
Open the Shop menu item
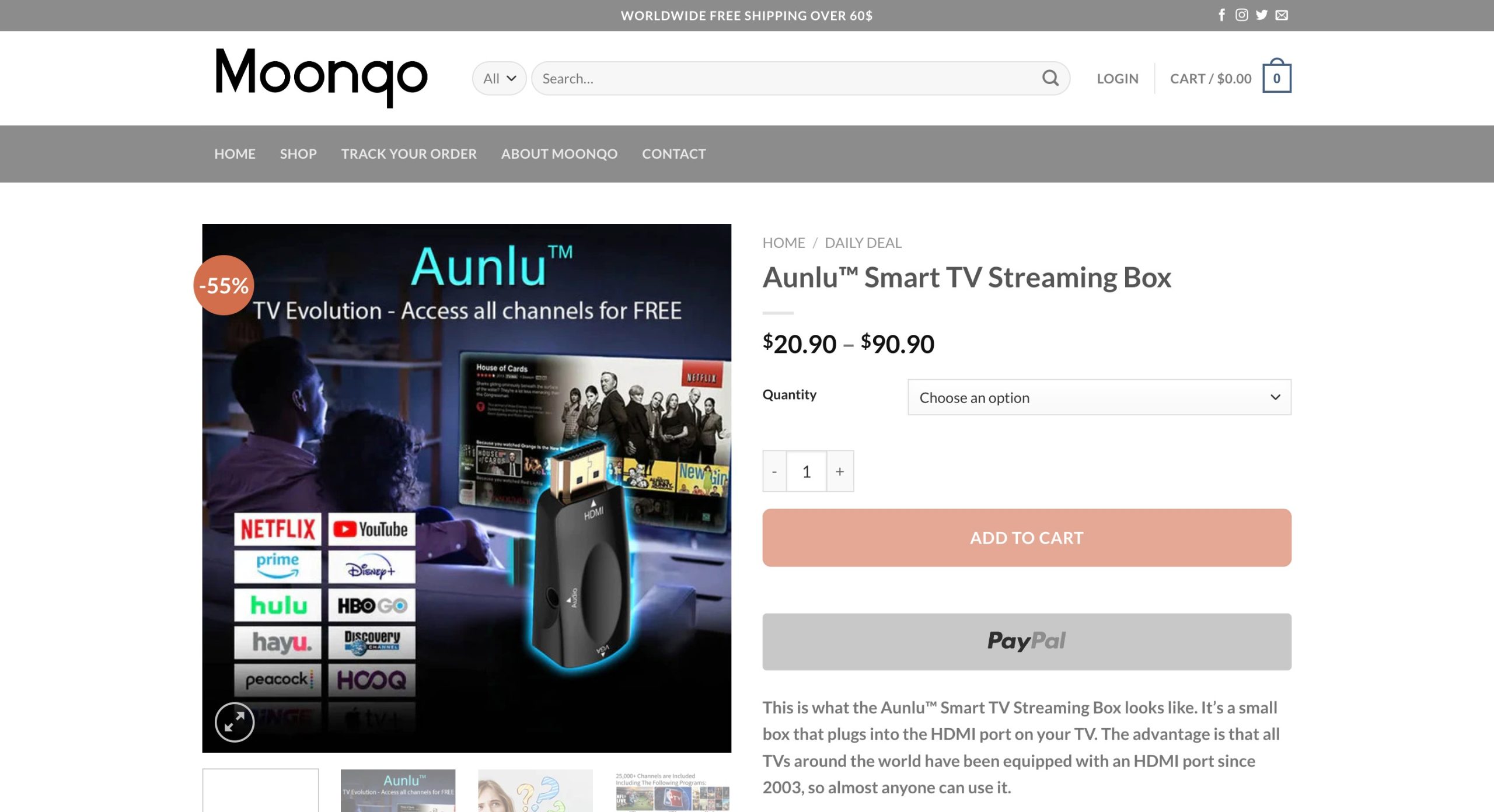[298, 154]
